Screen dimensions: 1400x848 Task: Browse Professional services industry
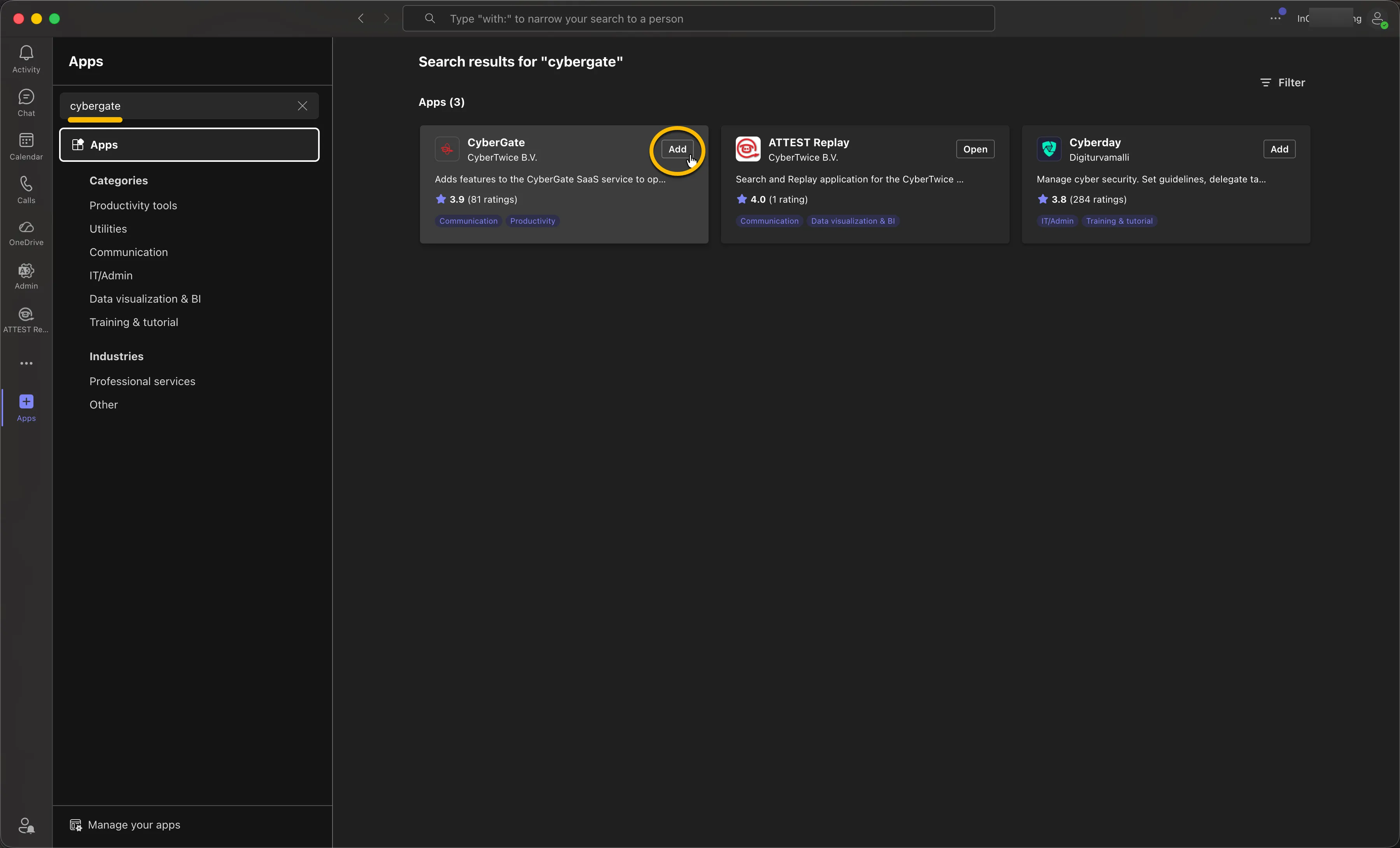(142, 381)
